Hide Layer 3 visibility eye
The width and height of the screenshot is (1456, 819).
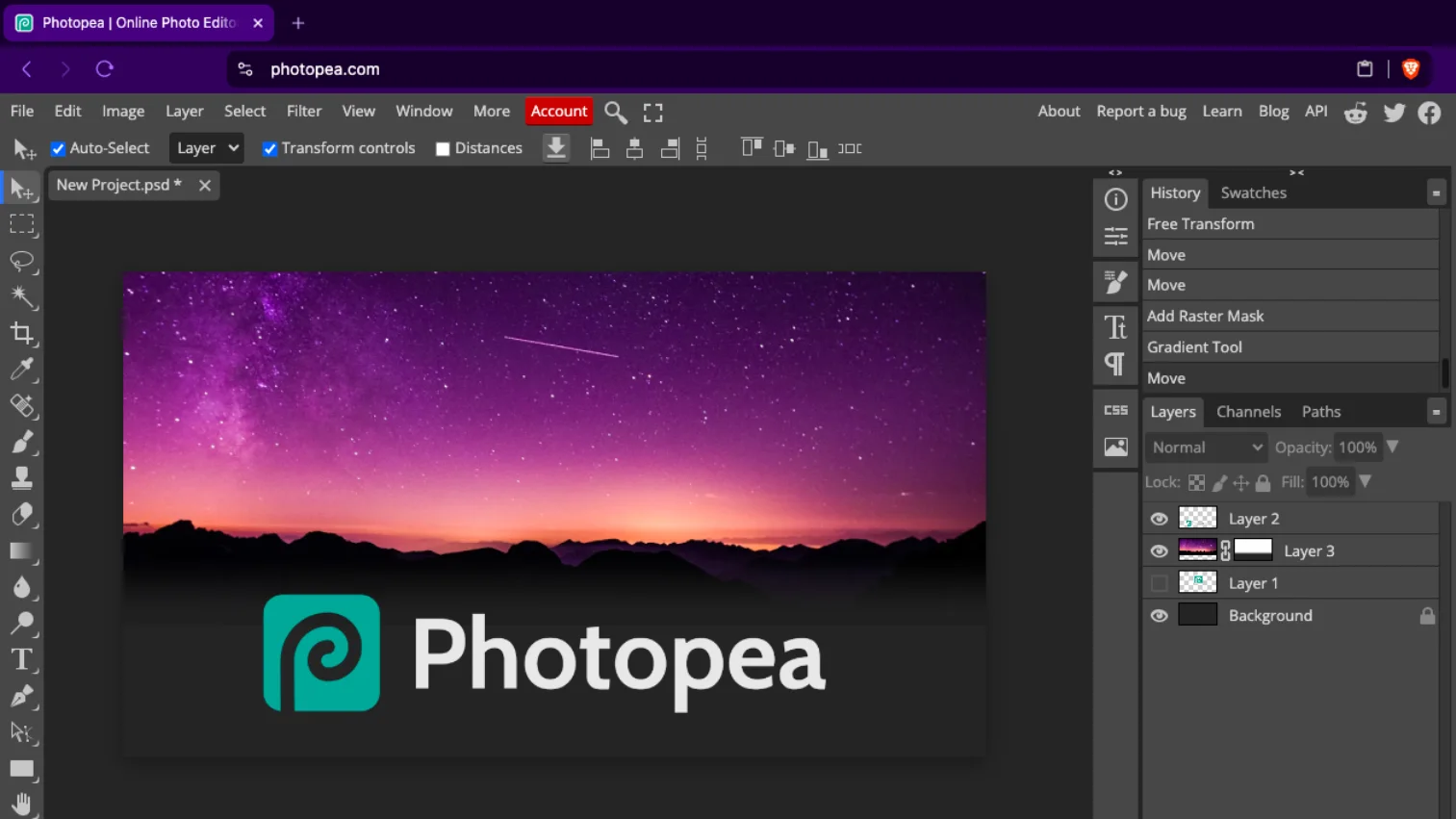[x=1160, y=551]
